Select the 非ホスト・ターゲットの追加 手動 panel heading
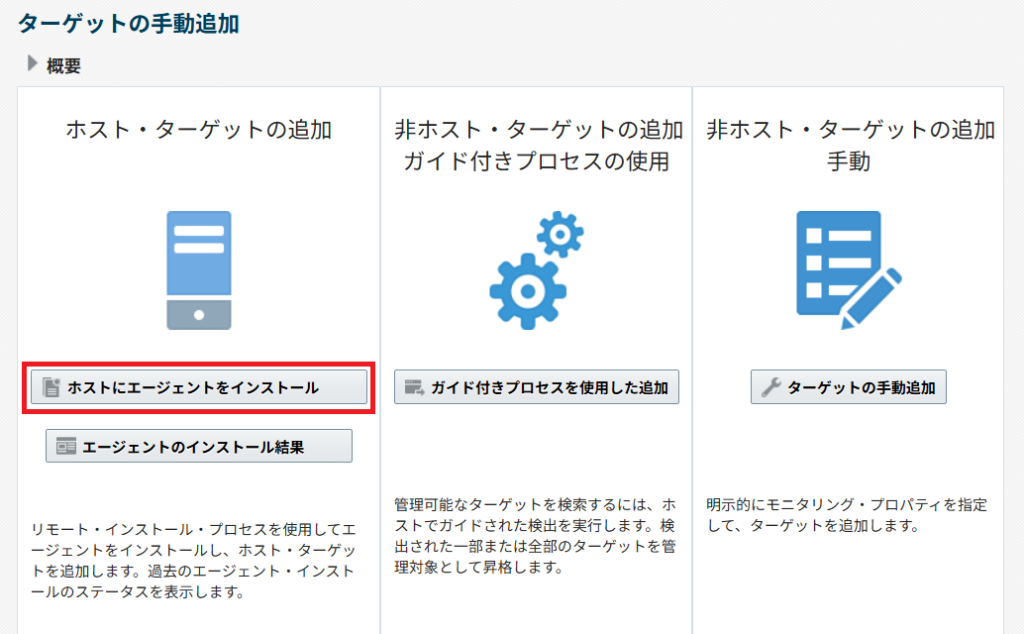 [848, 145]
